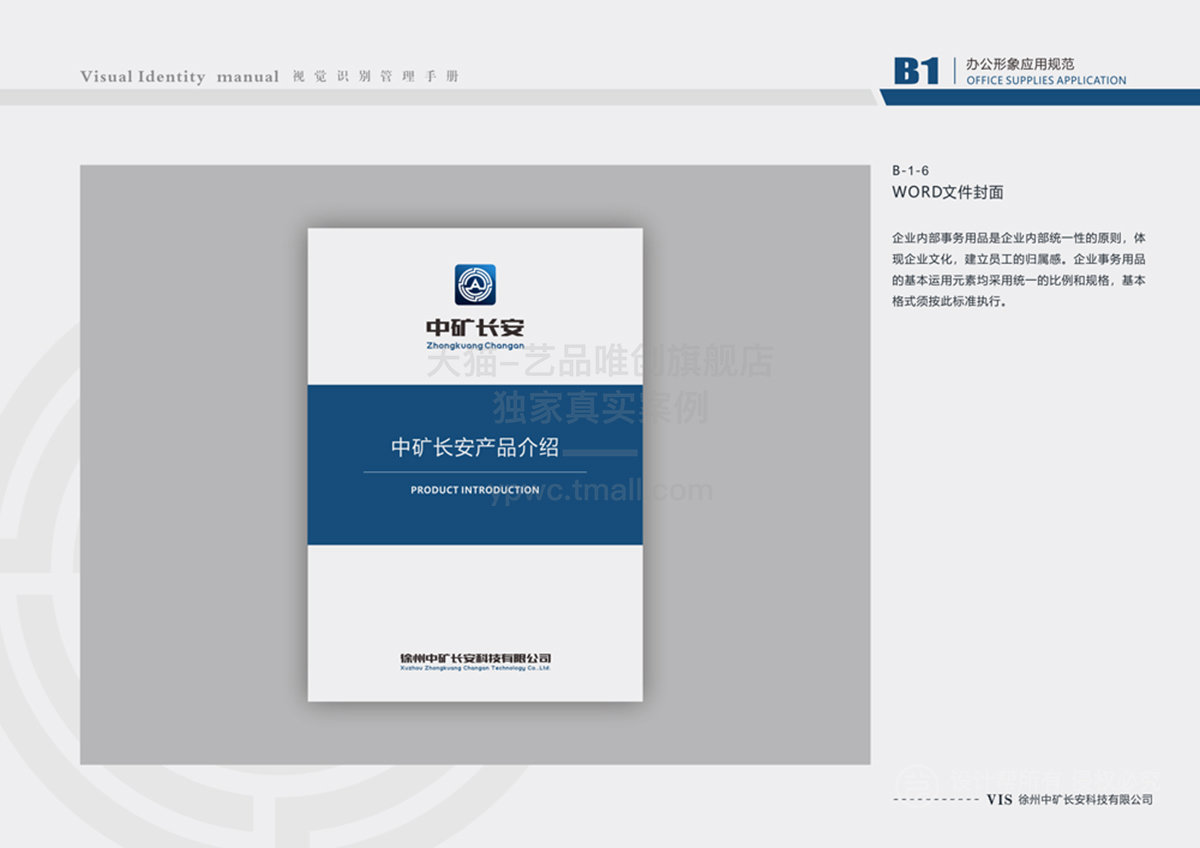Click the 'B1' section label
Screen dimensions: 1200x848
pyautogui.click(x=917, y=71)
